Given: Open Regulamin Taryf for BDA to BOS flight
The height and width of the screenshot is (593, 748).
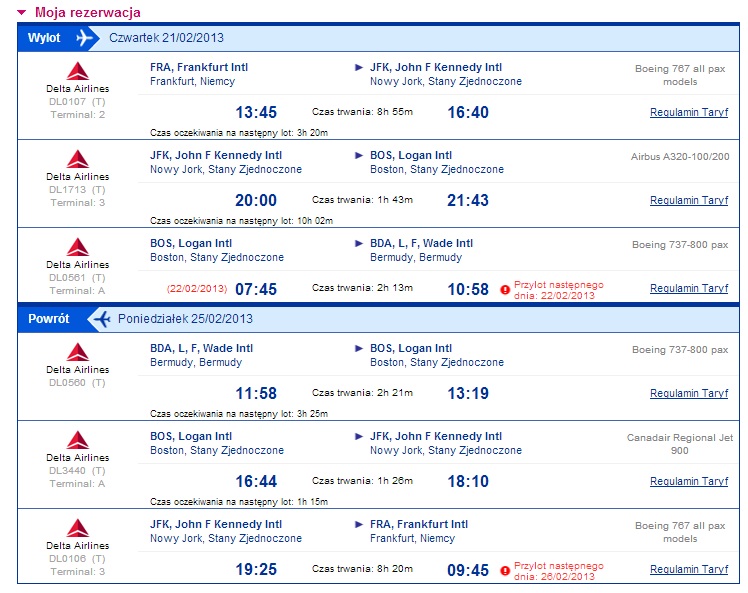Looking at the screenshot, I should coord(689,393).
